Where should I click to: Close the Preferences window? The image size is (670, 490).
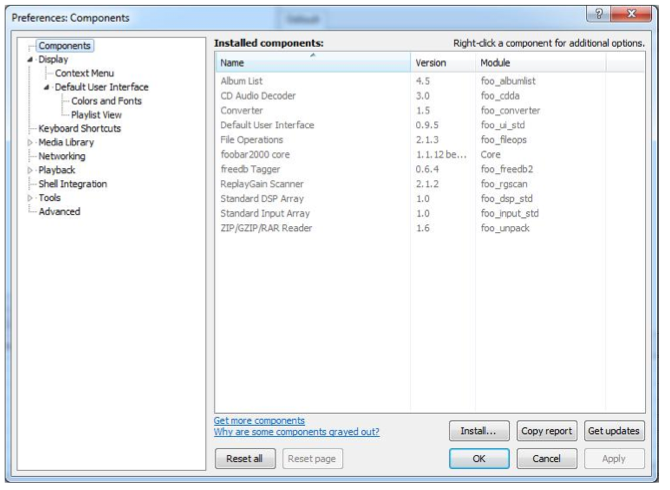coord(631,14)
